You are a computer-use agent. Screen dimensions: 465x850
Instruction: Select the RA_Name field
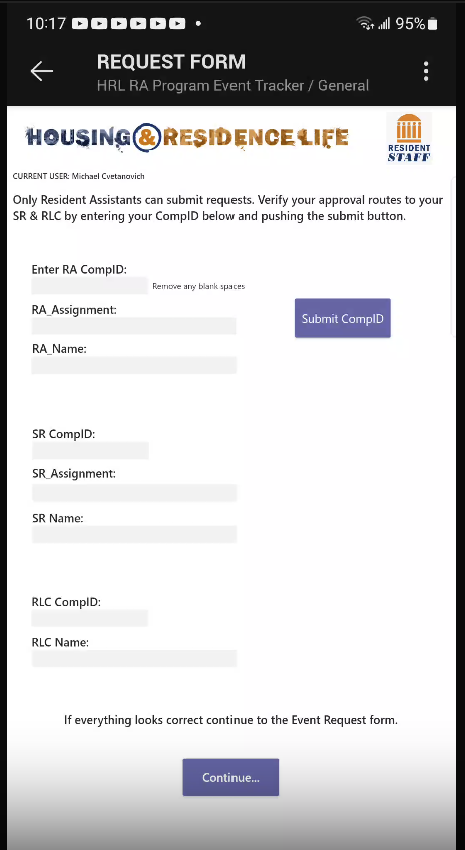point(134,365)
